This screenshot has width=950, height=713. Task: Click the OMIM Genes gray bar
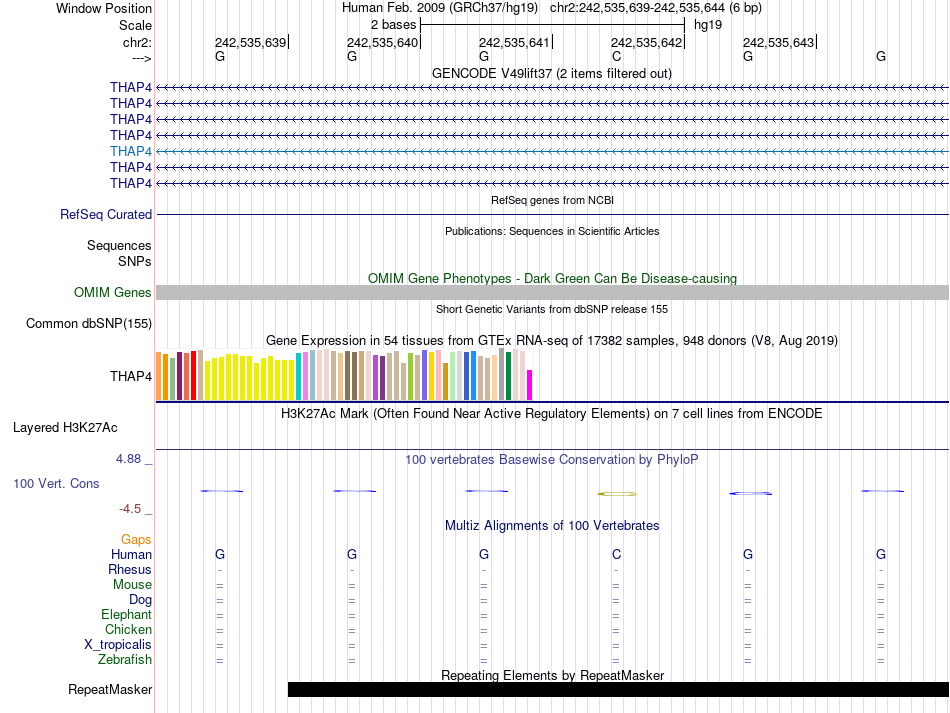(552, 293)
